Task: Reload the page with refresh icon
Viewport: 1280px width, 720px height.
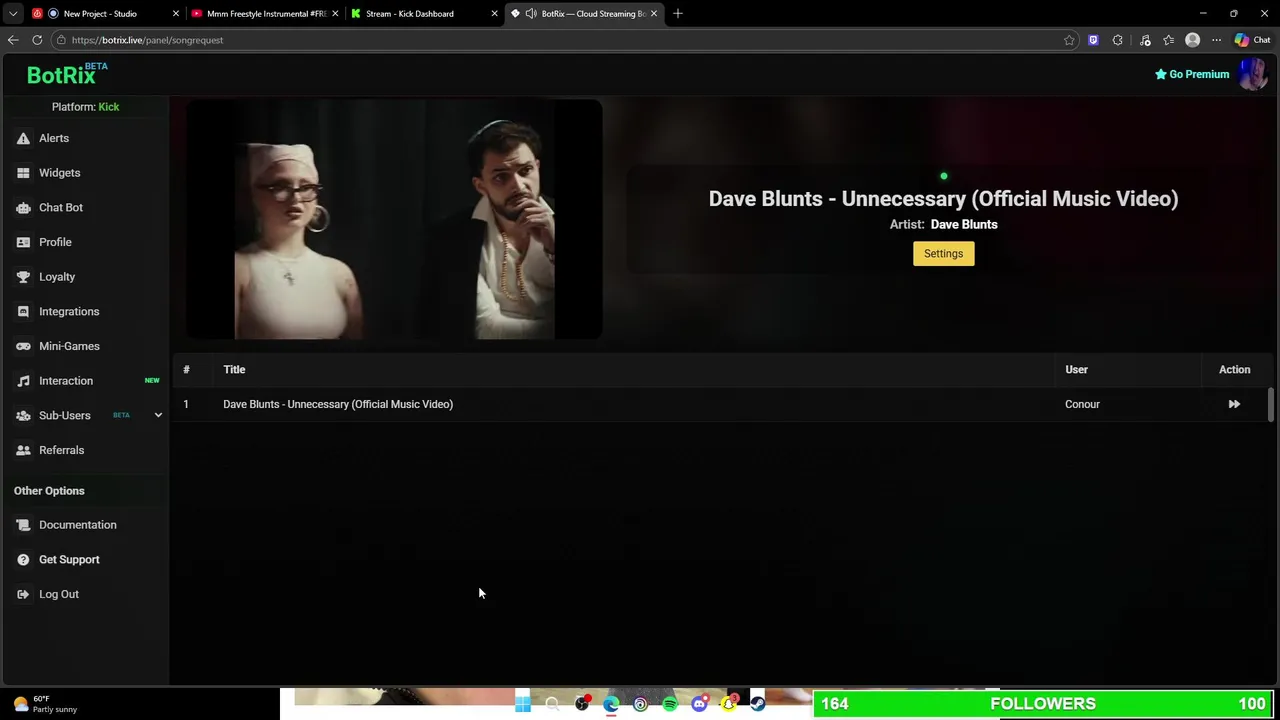Action: (x=37, y=40)
